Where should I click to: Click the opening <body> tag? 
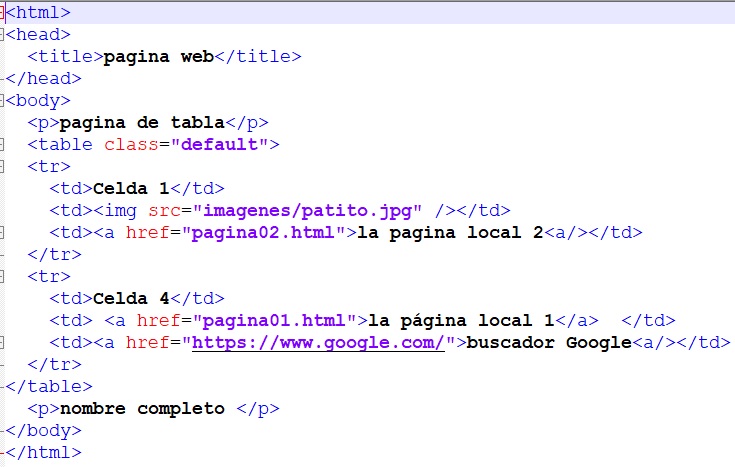tap(38, 100)
